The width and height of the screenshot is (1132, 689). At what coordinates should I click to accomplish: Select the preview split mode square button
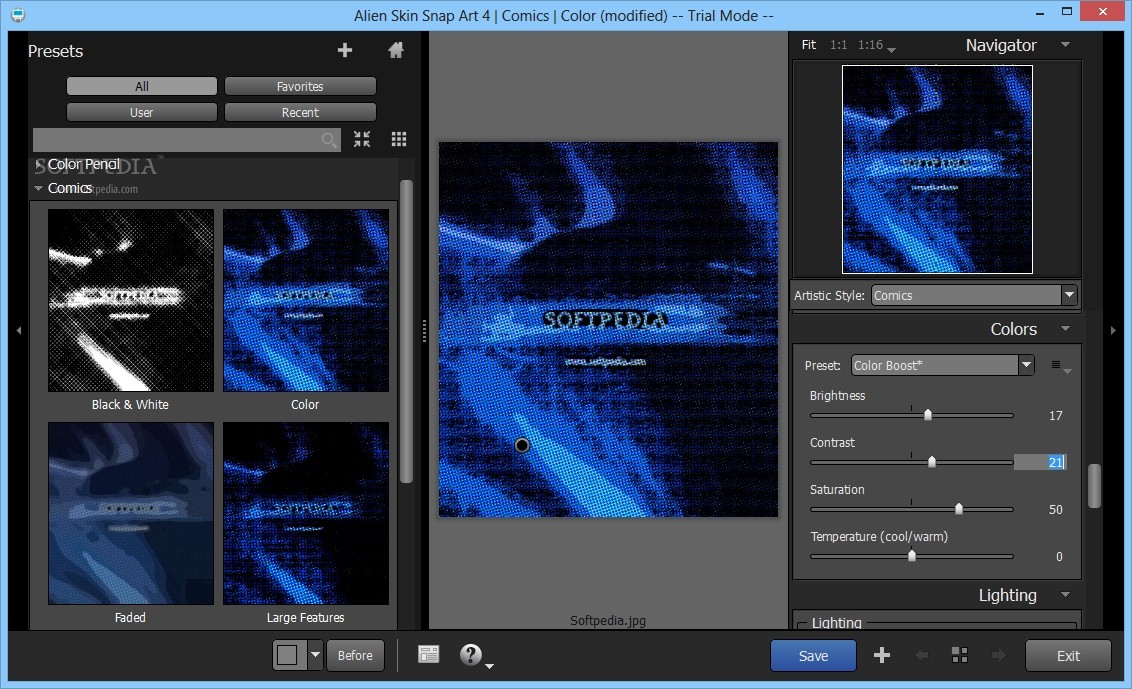click(x=288, y=655)
